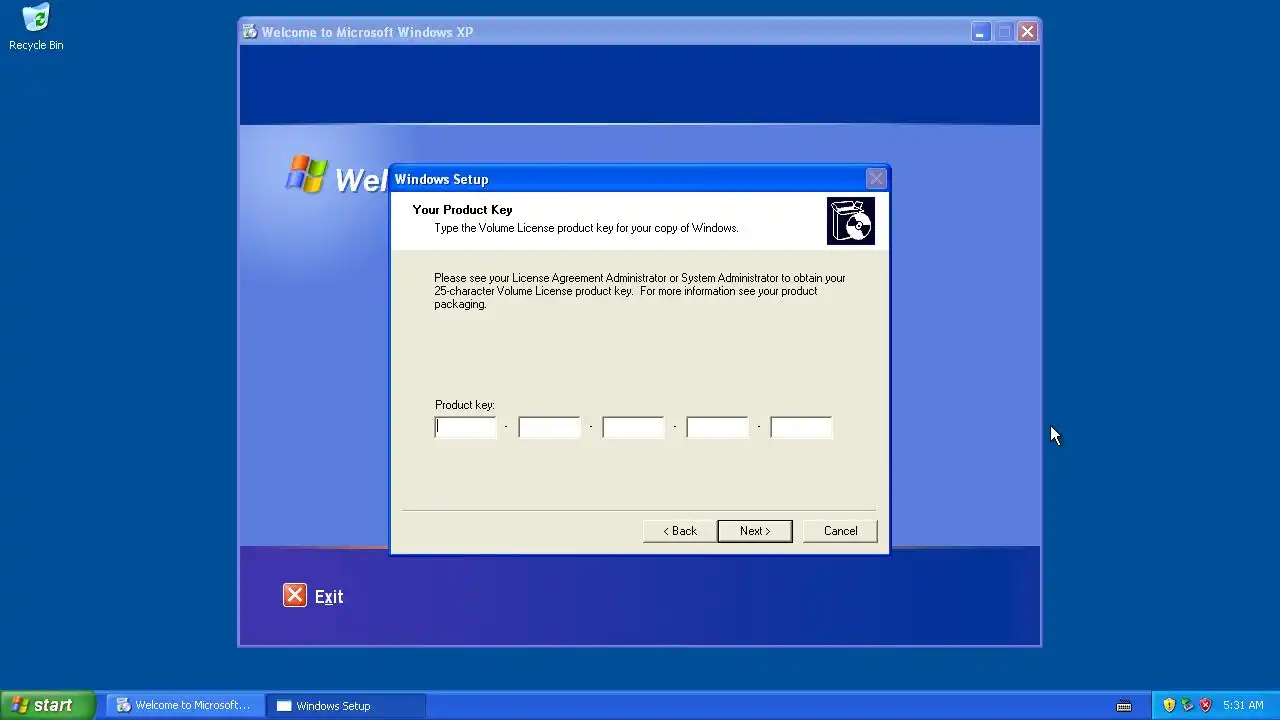
Task: Click the 'Product key:' label
Action: coord(465,405)
